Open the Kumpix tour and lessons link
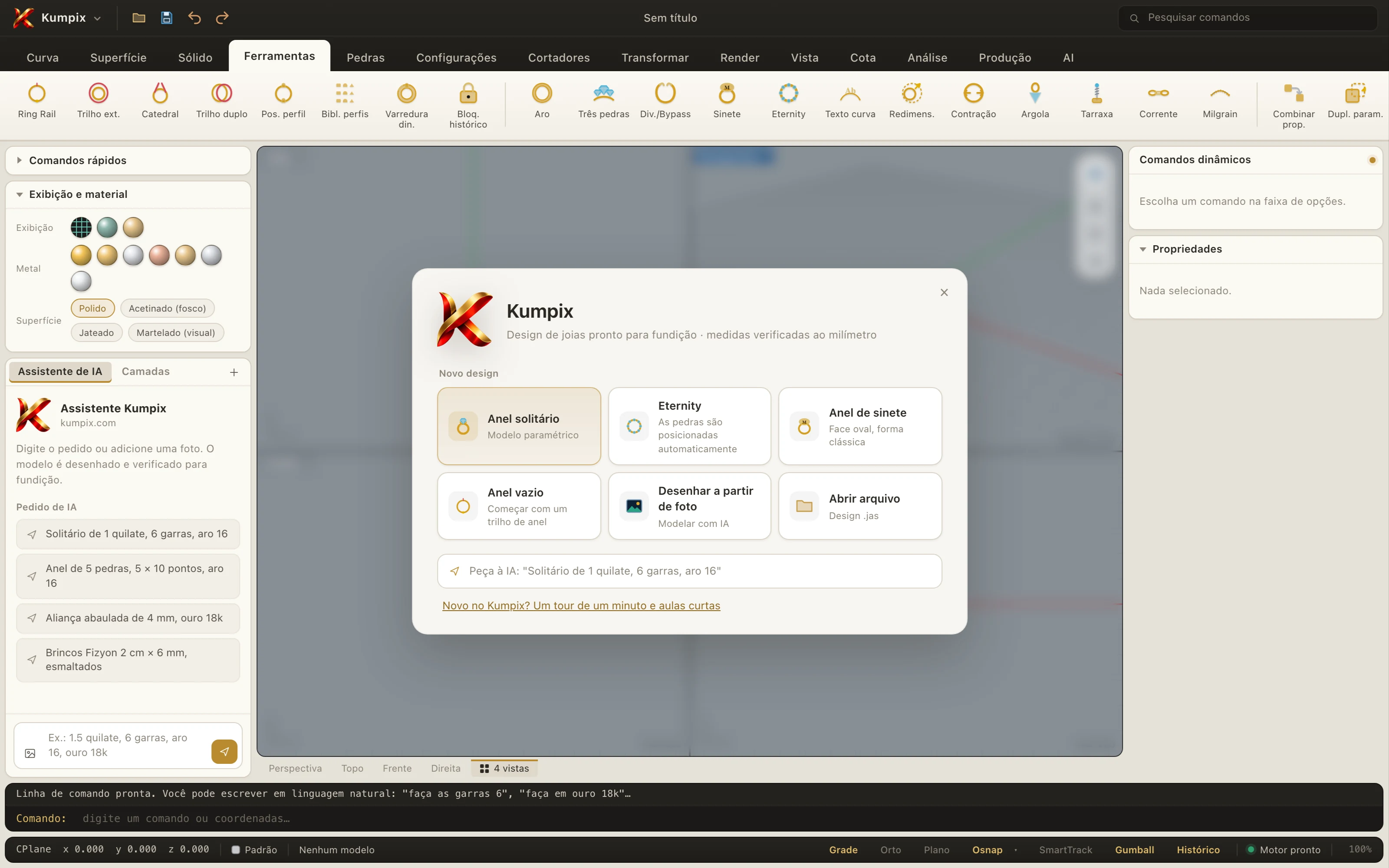Screen dimensions: 1389x868 [581, 606]
